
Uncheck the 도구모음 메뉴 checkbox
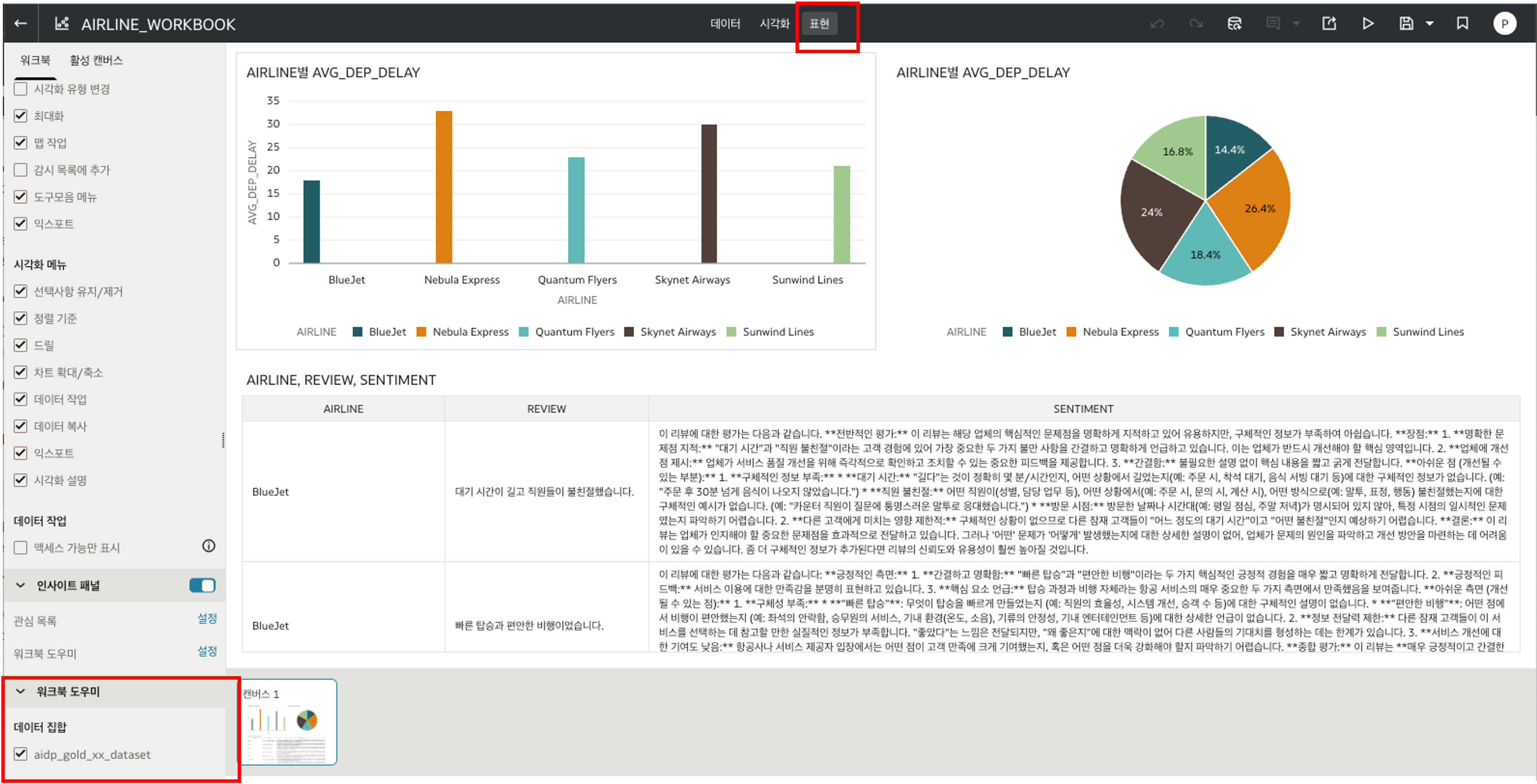coord(21,197)
